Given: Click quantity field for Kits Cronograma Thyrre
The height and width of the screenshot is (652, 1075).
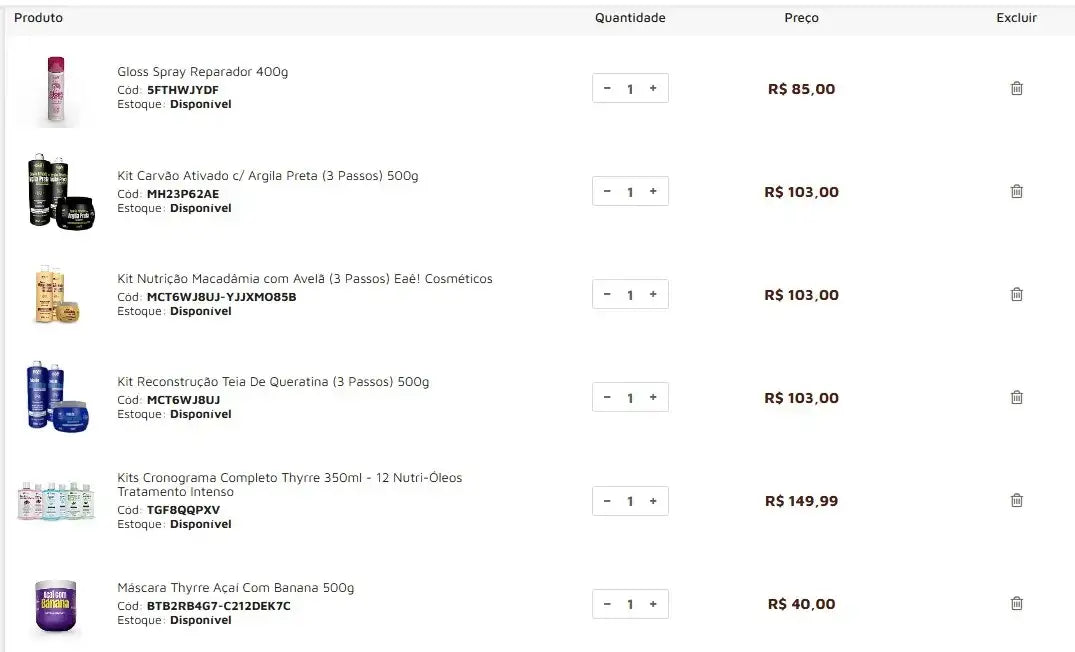Looking at the screenshot, I should [x=630, y=501].
